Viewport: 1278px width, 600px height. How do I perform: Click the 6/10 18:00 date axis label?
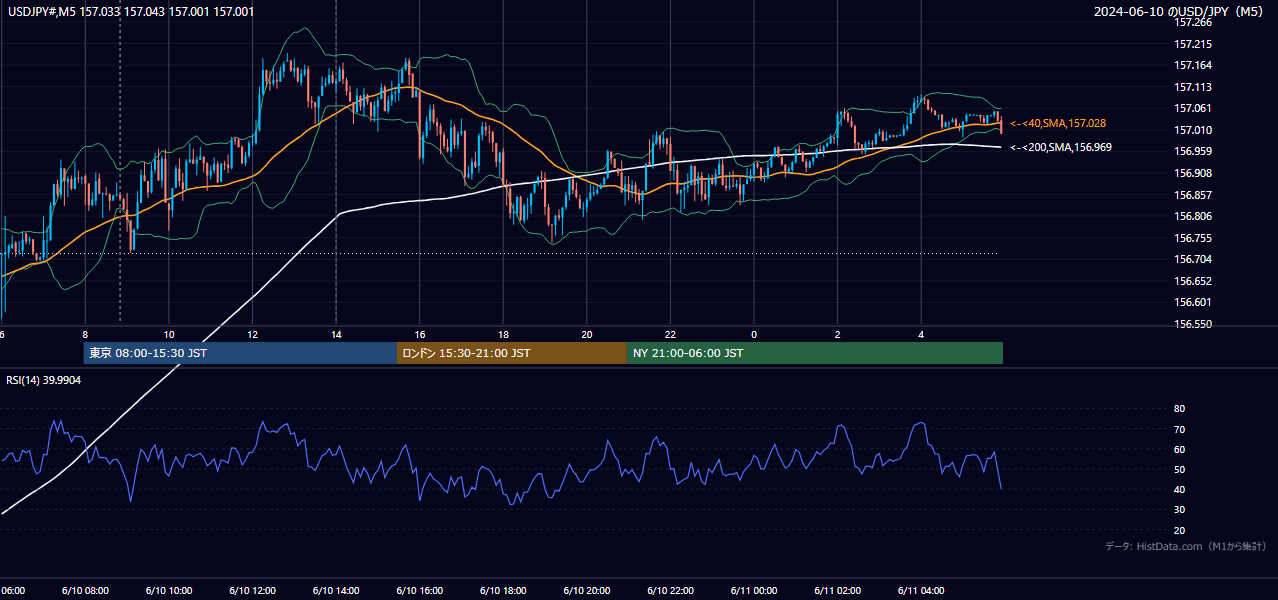point(503,591)
